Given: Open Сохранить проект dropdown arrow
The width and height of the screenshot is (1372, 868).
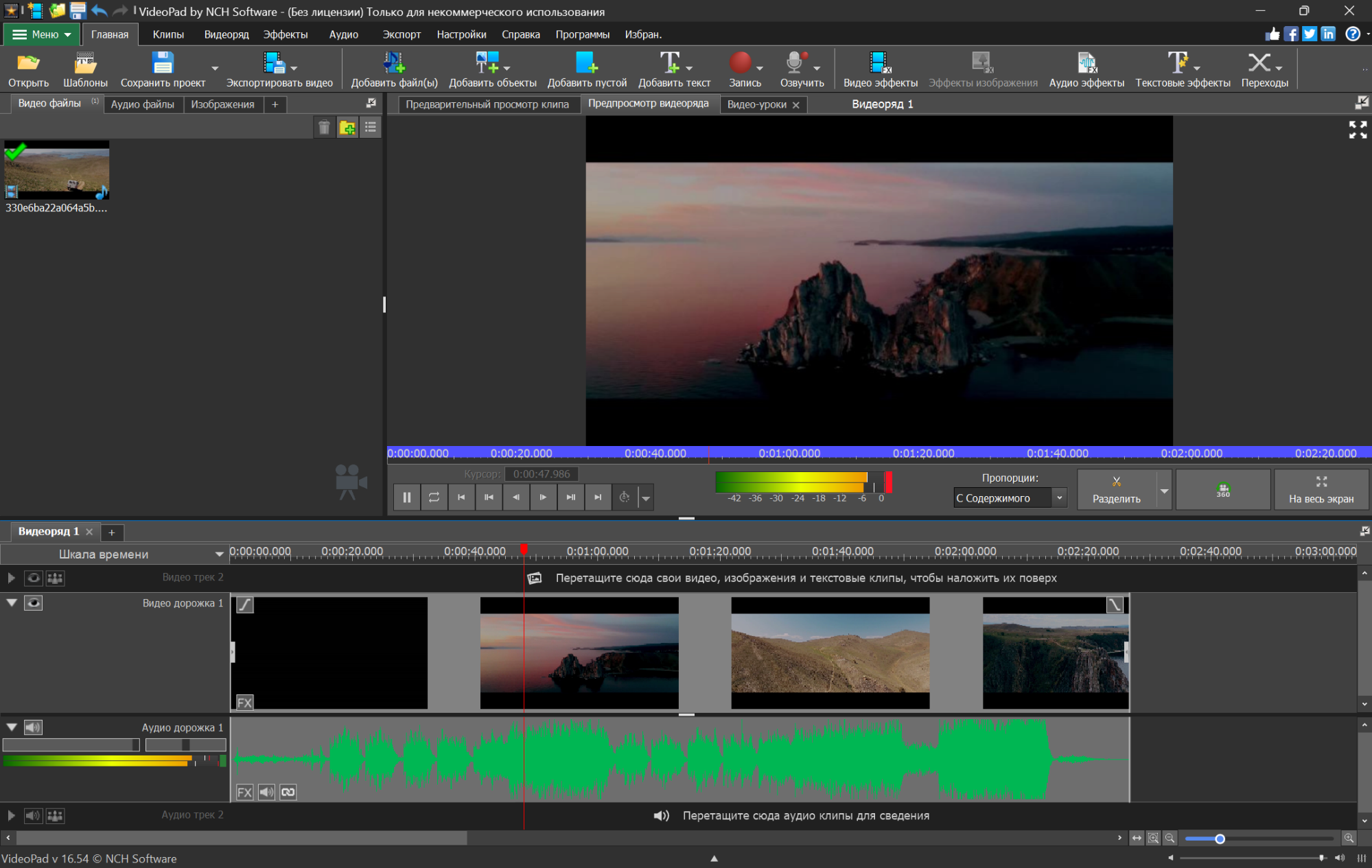Looking at the screenshot, I should click(215, 69).
